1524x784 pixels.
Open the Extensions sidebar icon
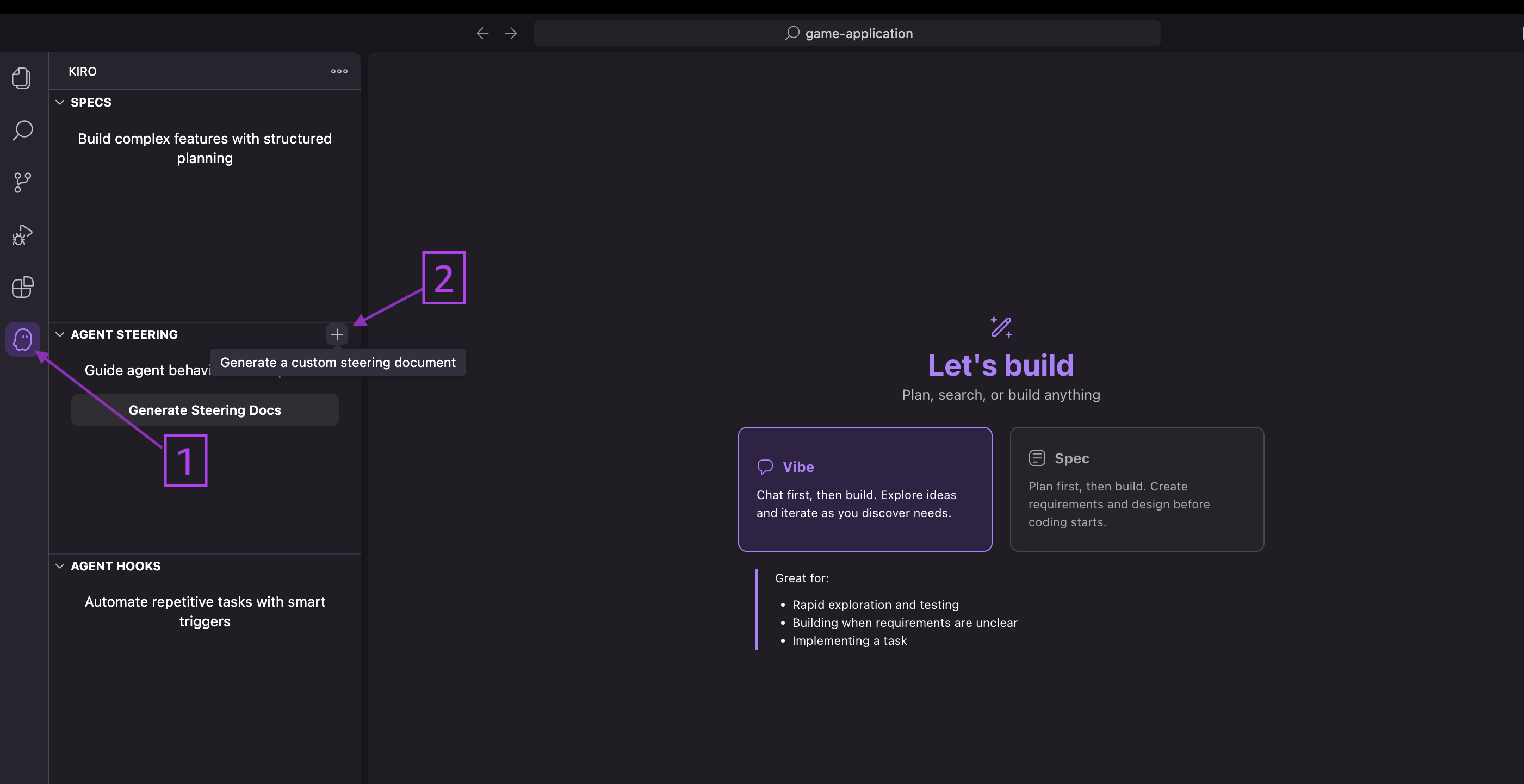tap(22, 288)
